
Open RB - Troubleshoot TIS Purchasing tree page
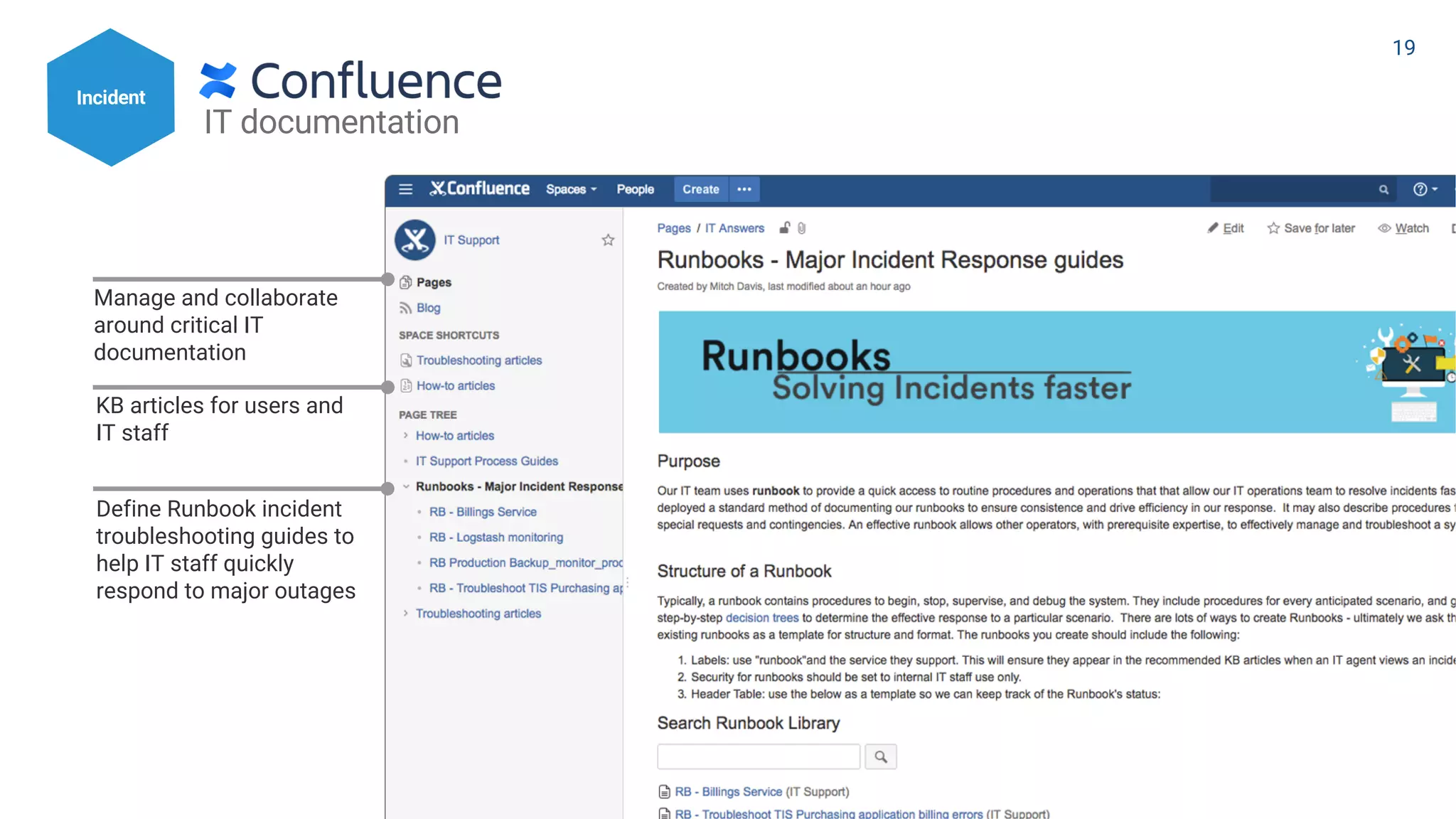click(x=526, y=588)
